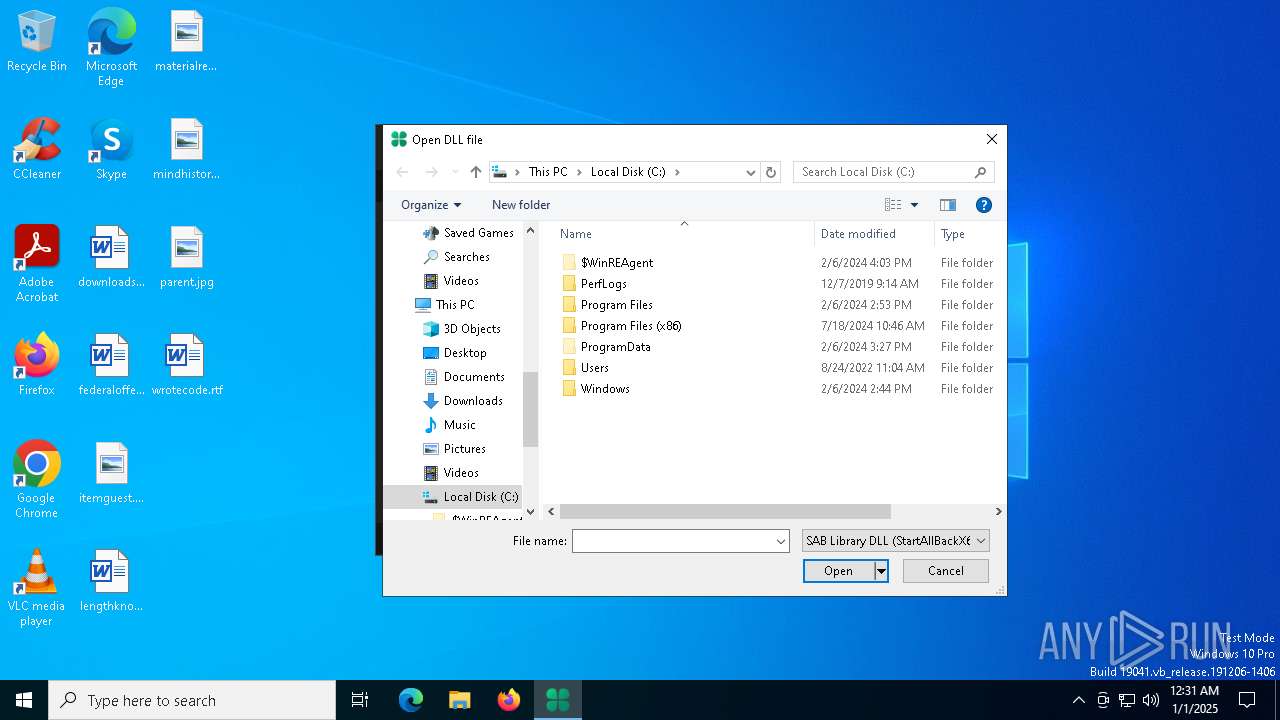Screen dimensions: 1280x720
Task: Click the horizontal scrollbar in file list
Action: pyautogui.click(x=725, y=511)
